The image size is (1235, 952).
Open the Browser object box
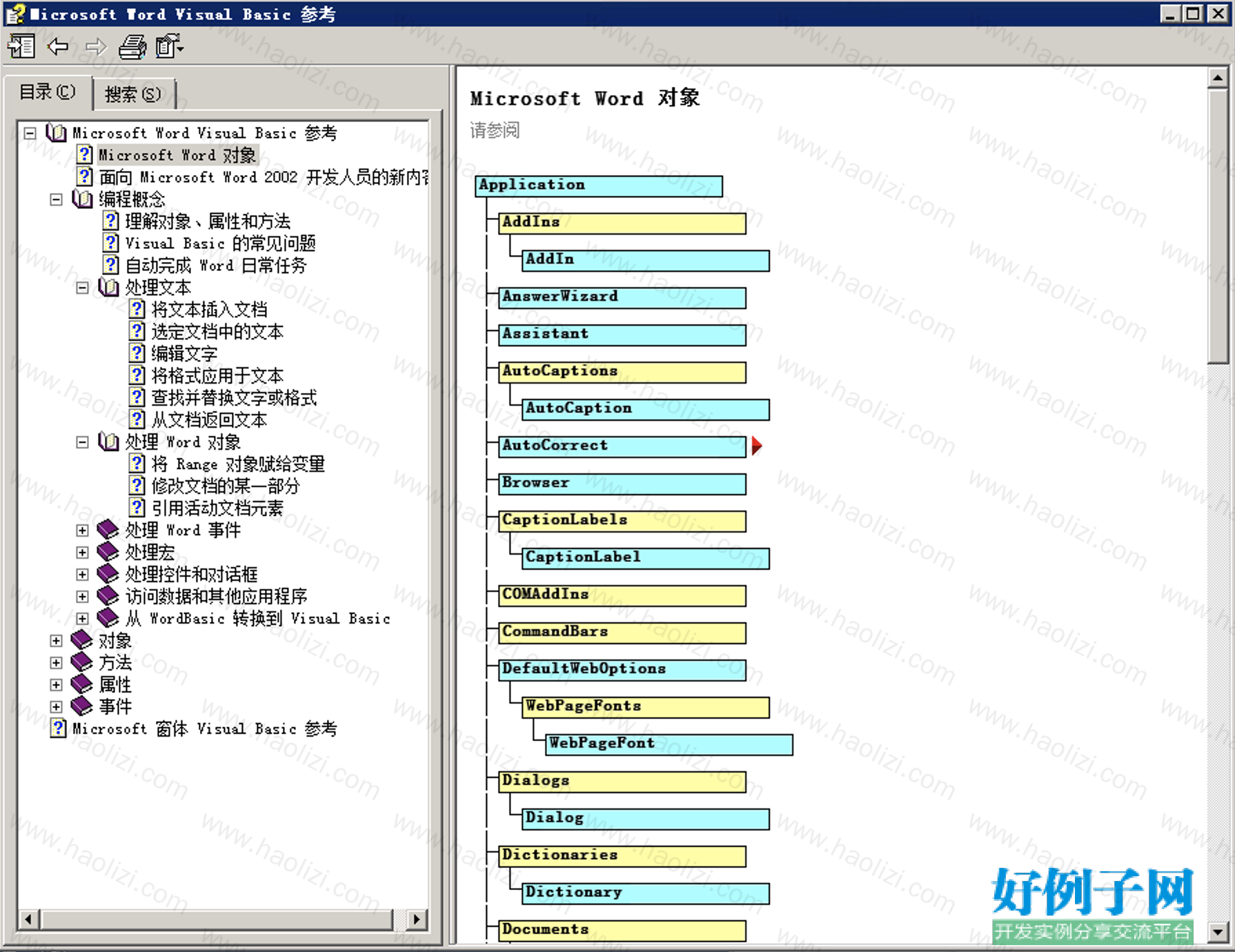tap(622, 484)
